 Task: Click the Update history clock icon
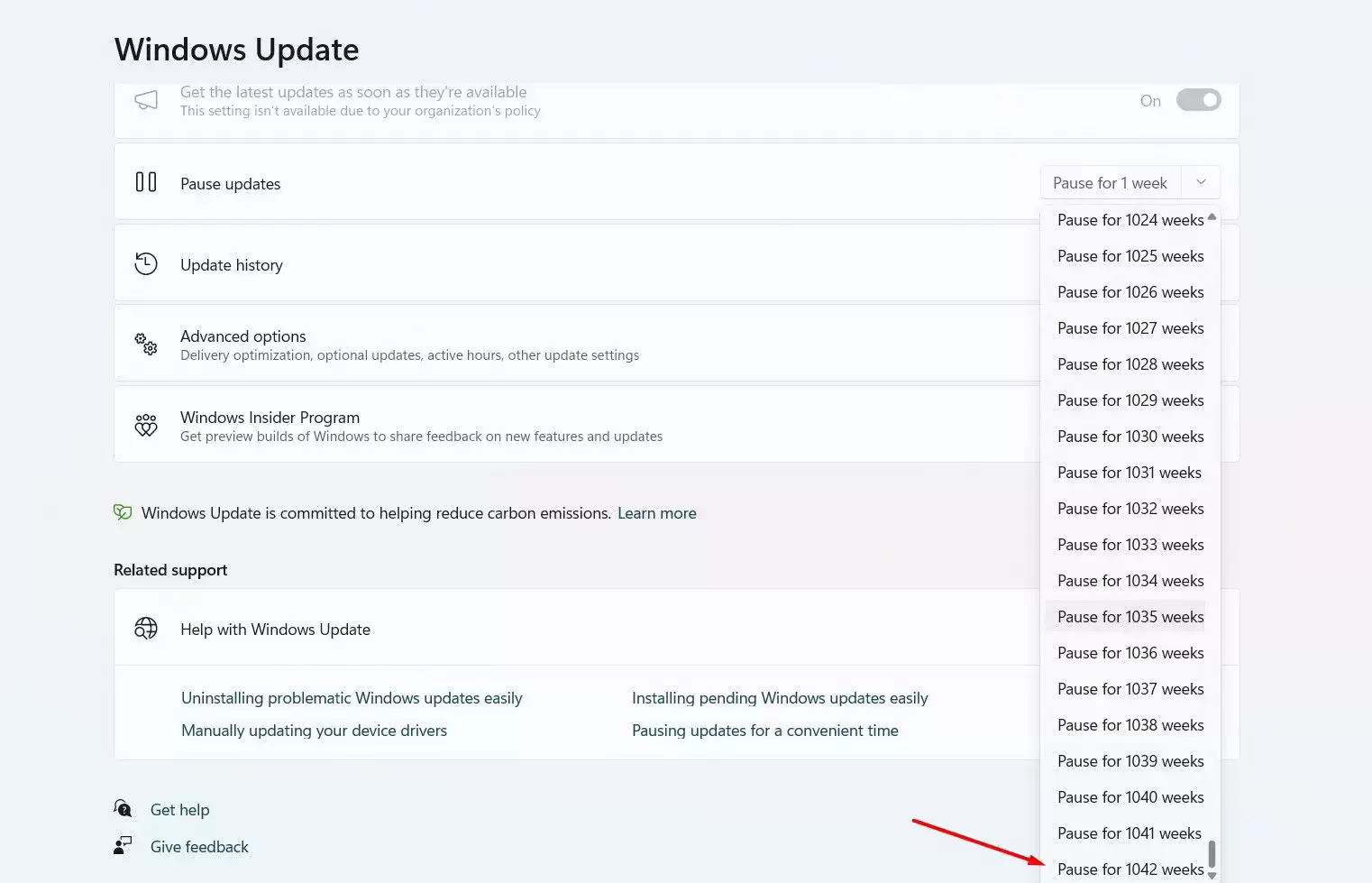coord(146,264)
